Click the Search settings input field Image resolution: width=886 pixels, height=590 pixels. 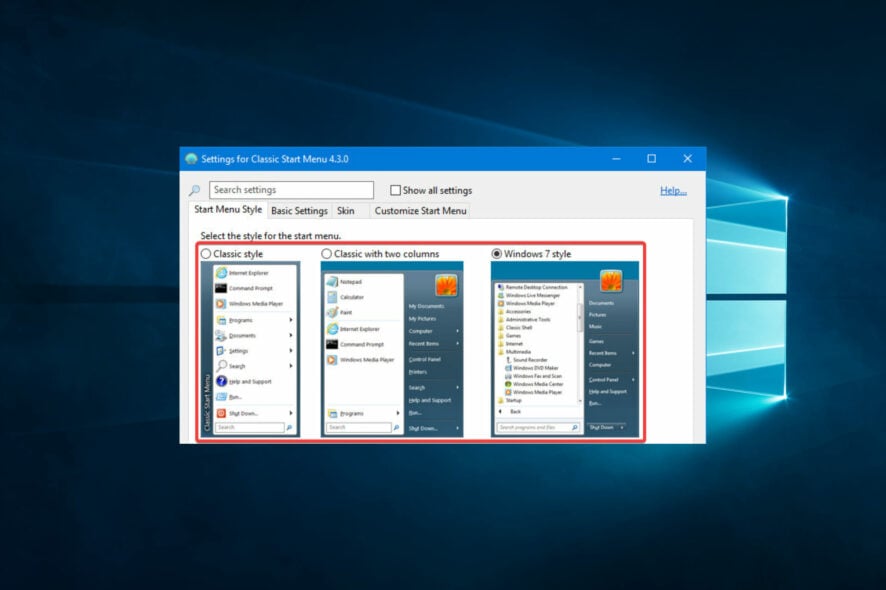coord(291,190)
